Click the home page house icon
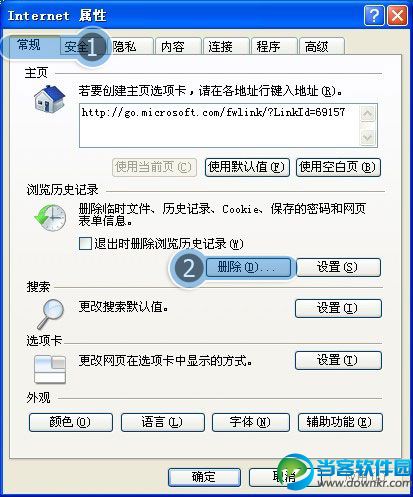Image resolution: width=413 pixels, height=497 pixels. 50,99
